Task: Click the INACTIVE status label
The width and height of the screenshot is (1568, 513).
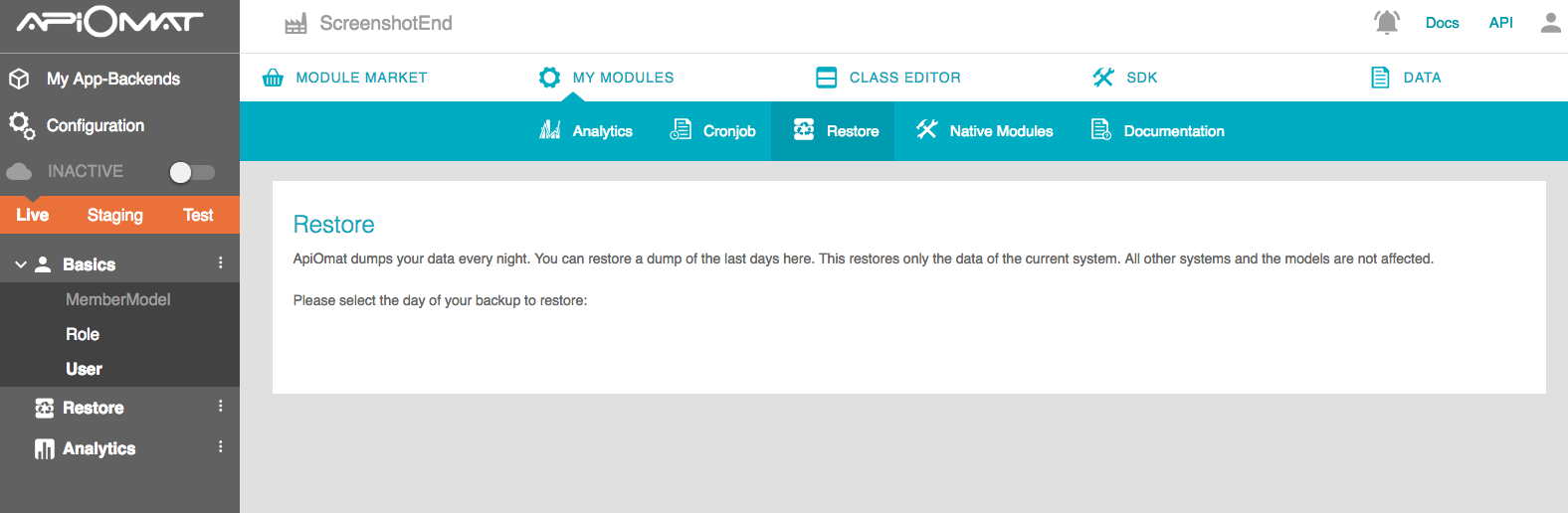Action: pyautogui.click(x=86, y=171)
